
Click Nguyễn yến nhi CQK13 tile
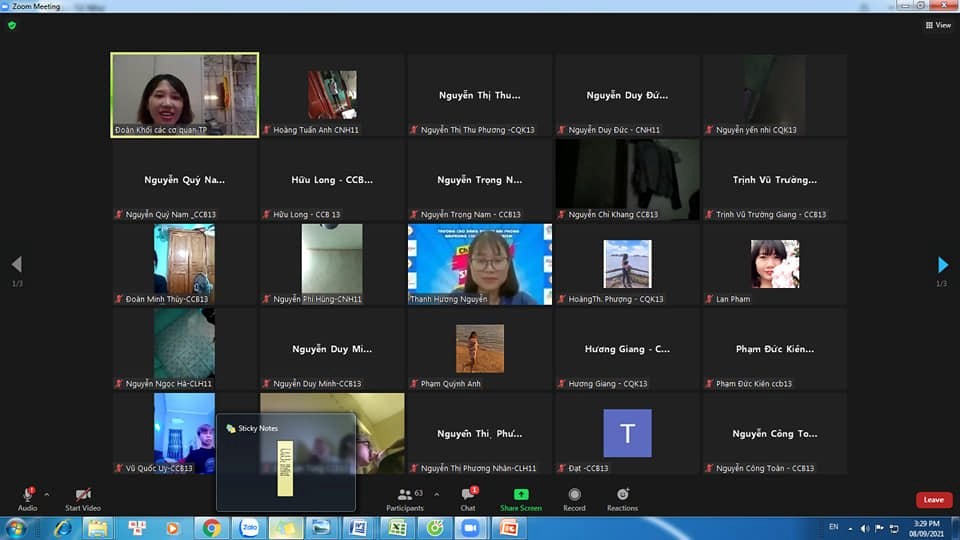click(774, 95)
